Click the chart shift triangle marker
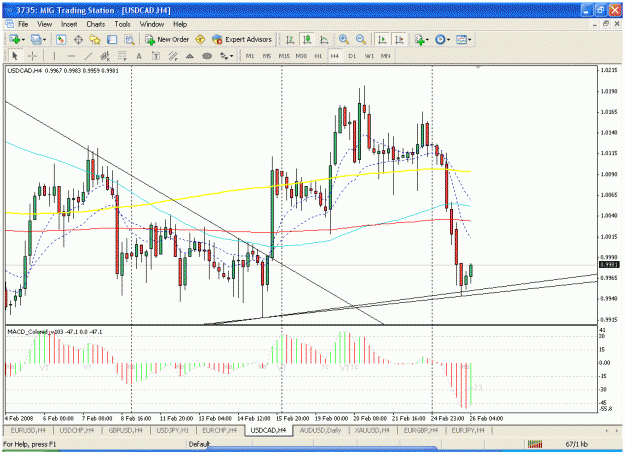Screen dimensions: 625x452 coord(478,67)
